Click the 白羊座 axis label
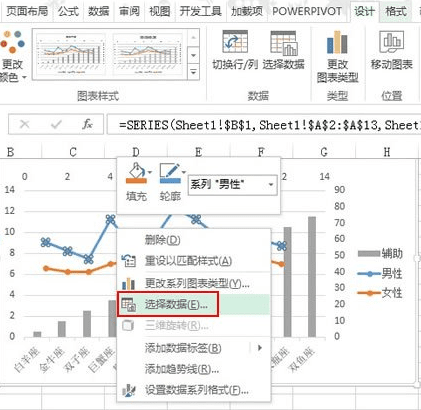Viewport: 421px width, 410px height. (x=27, y=359)
